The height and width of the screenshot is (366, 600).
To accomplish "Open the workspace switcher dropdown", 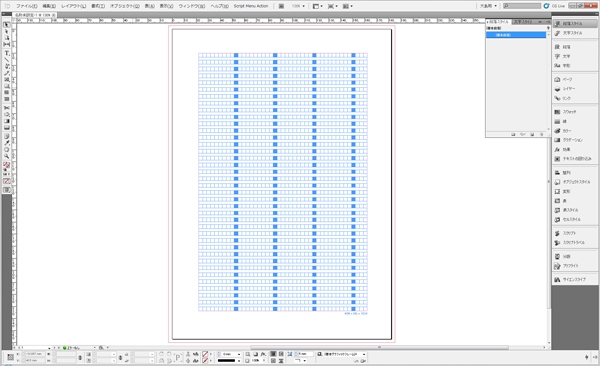I will tap(489, 6).
